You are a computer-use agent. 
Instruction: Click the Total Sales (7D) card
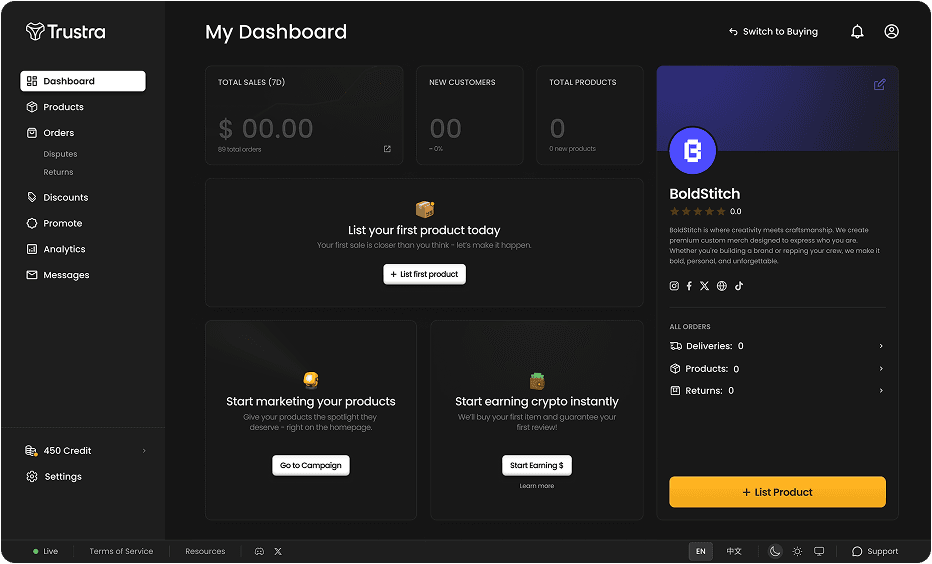(304, 115)
